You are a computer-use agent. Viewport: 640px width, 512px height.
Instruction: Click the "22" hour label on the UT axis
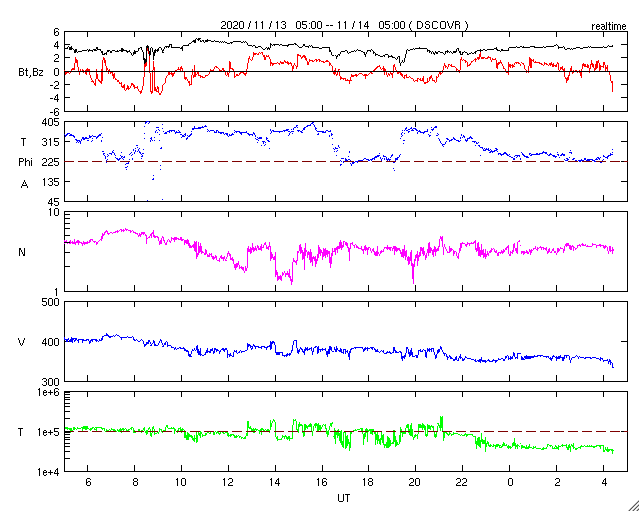(462, 482)
